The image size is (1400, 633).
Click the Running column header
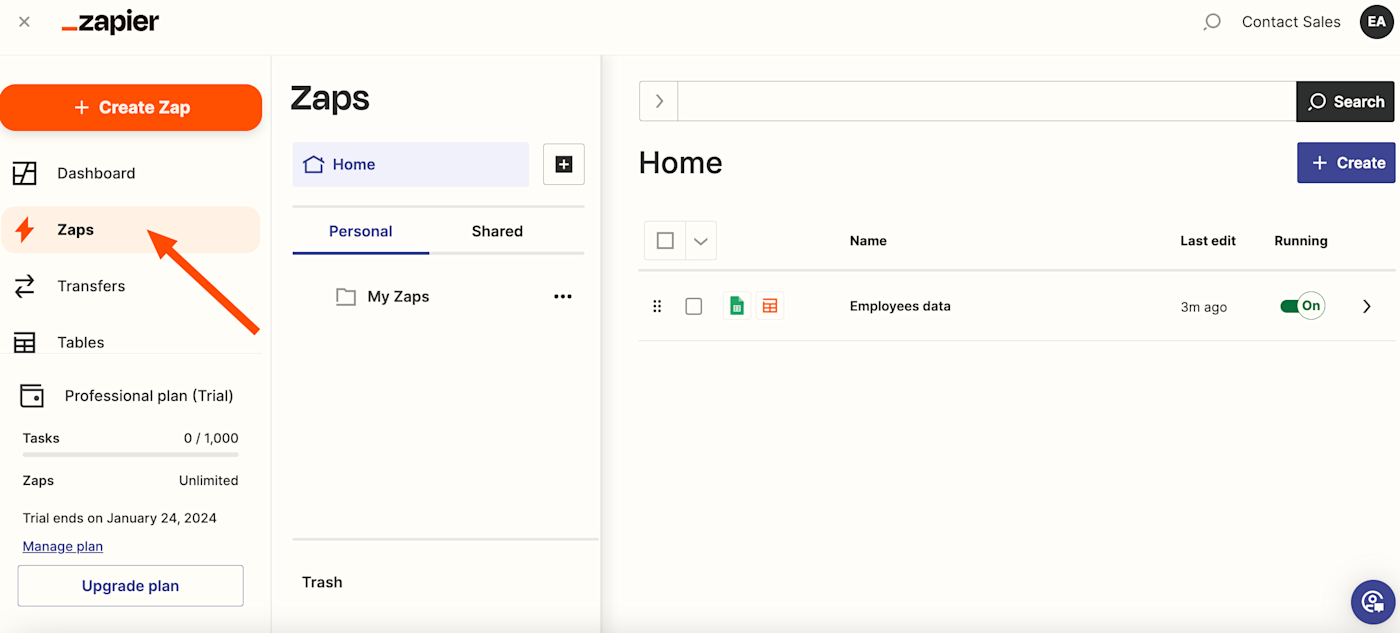click(x=1301, y=241)
